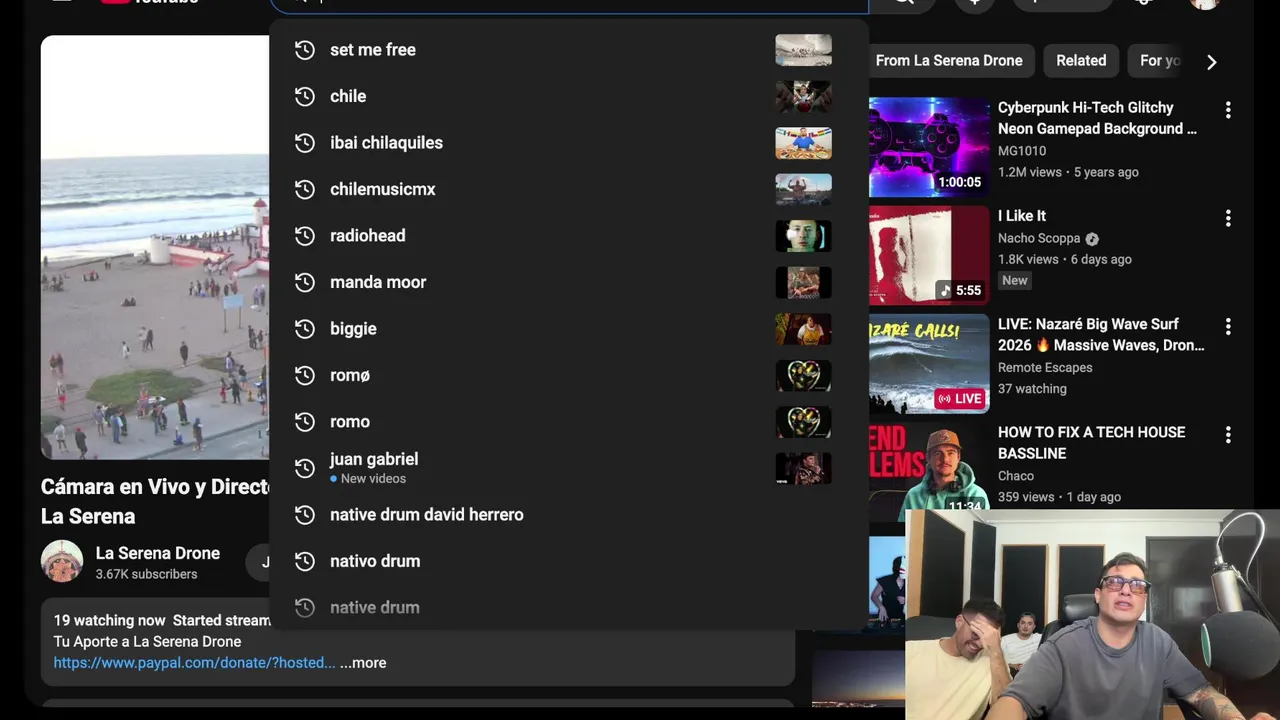
Task: Open MG1010 channel link
Action: pyautogui.click(x=1022, y=151)
